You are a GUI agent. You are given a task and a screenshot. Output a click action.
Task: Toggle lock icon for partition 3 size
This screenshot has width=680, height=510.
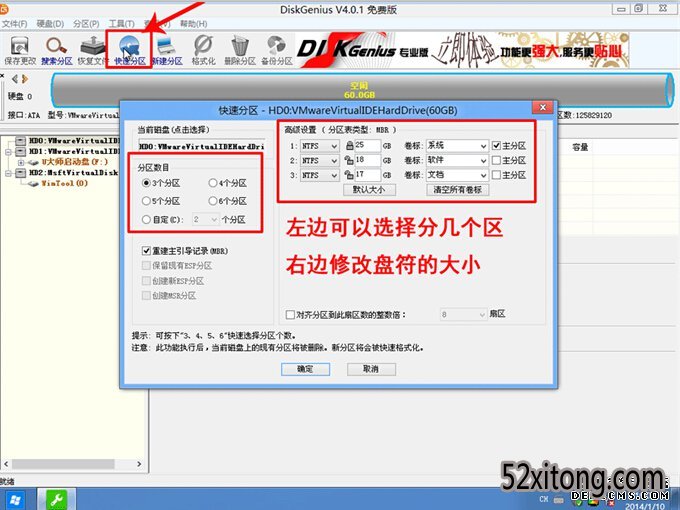click(x=349, y=175)
